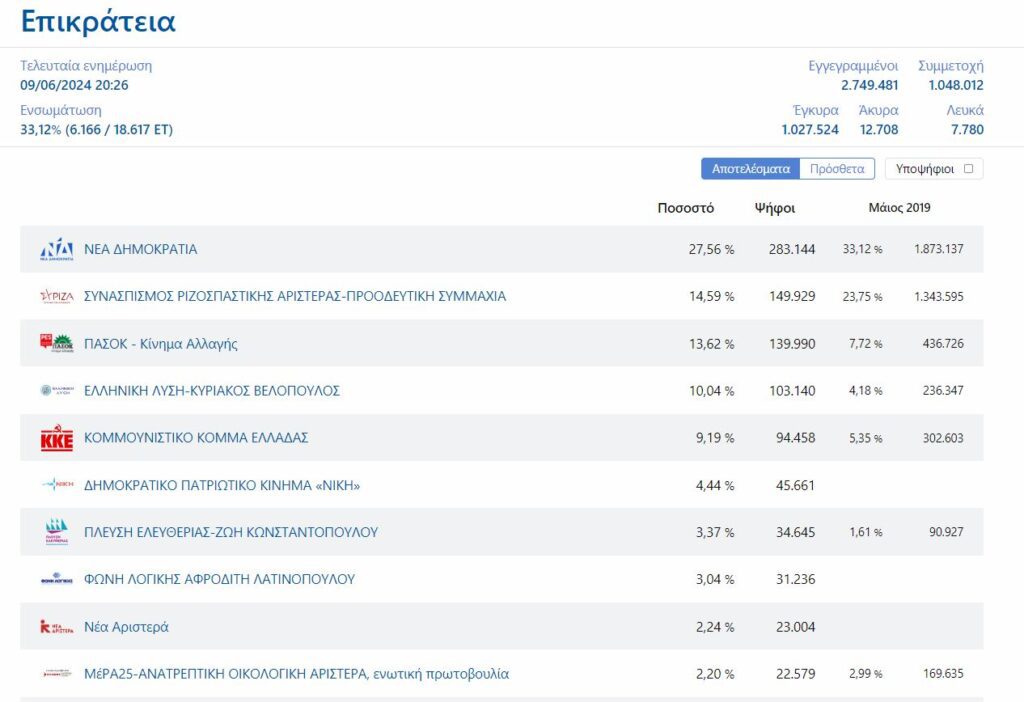The image size is (1024, 702).
Task: Click the 10,04 % percentage for Elliniki Lysi
Action: click(711, 391)
